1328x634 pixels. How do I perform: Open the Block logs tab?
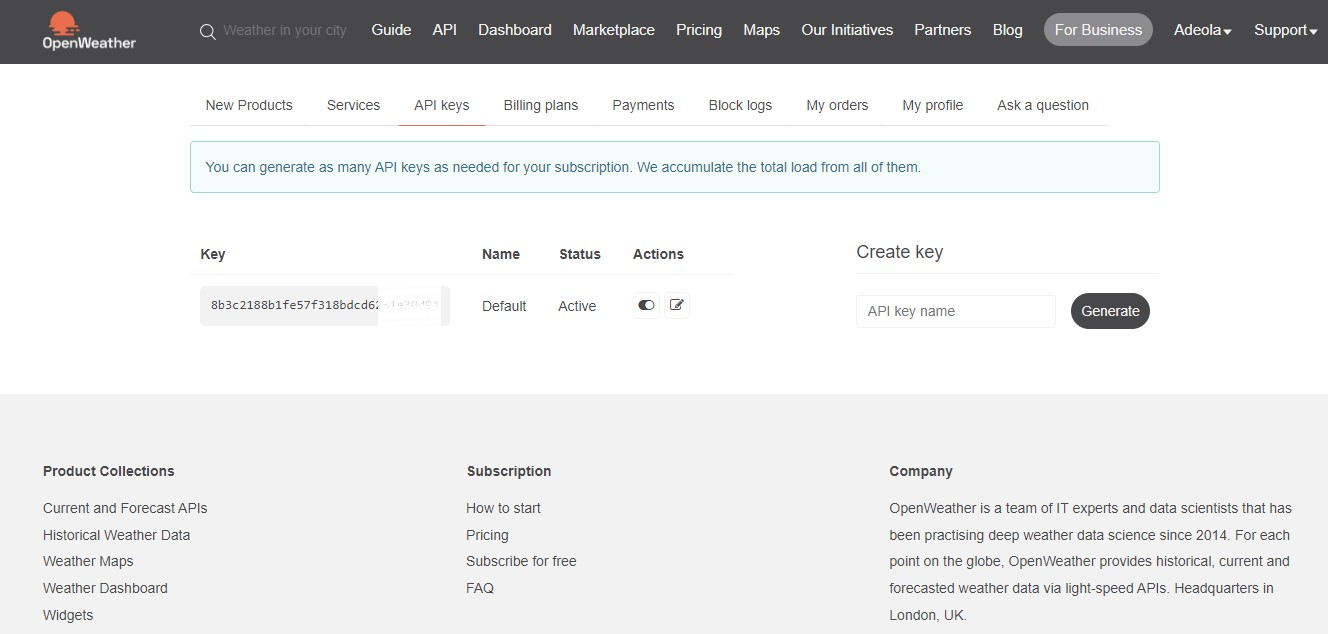740,105
